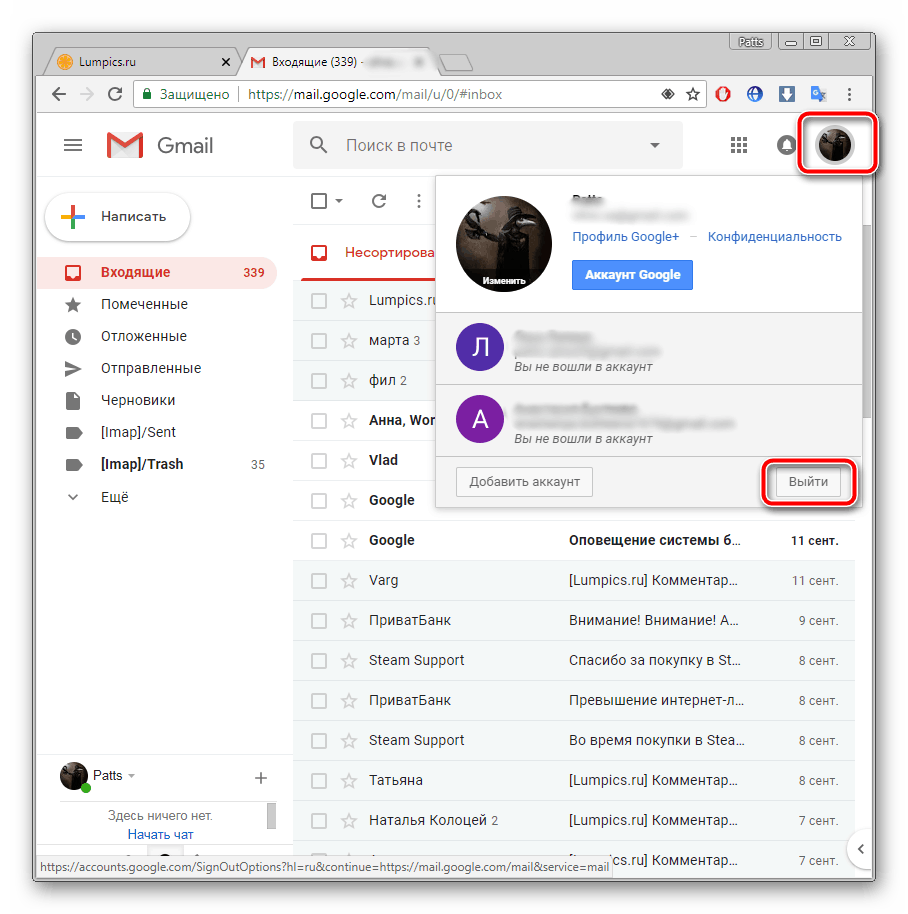Reload the browser page
This screenshot has height=914, width=908.
(x=115, y=94)
